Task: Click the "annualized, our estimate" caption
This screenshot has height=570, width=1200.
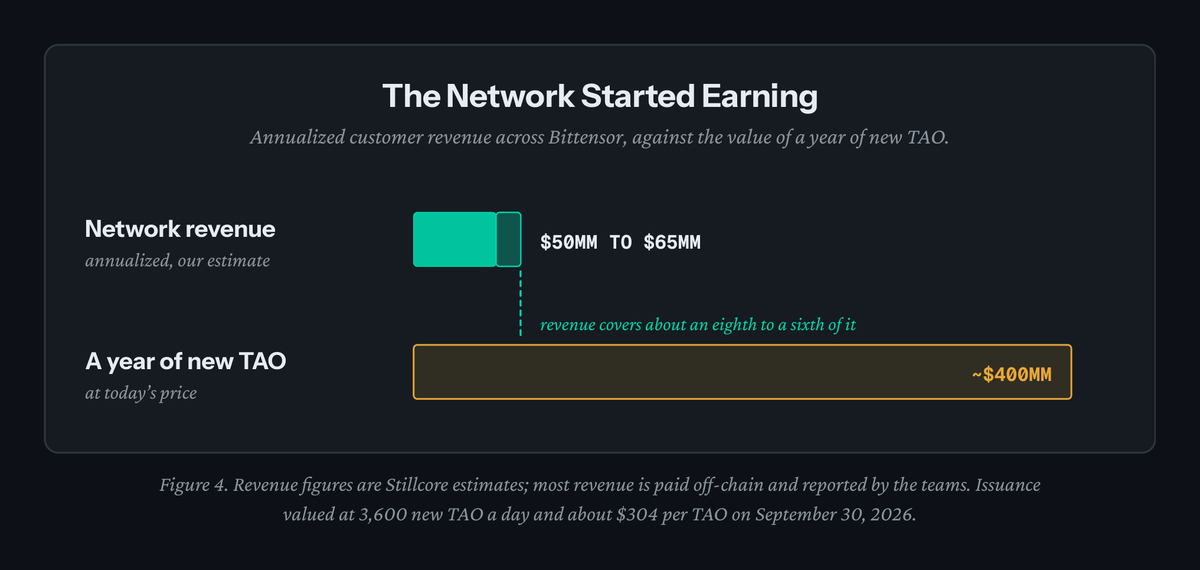Action: [x=177, y=261]
